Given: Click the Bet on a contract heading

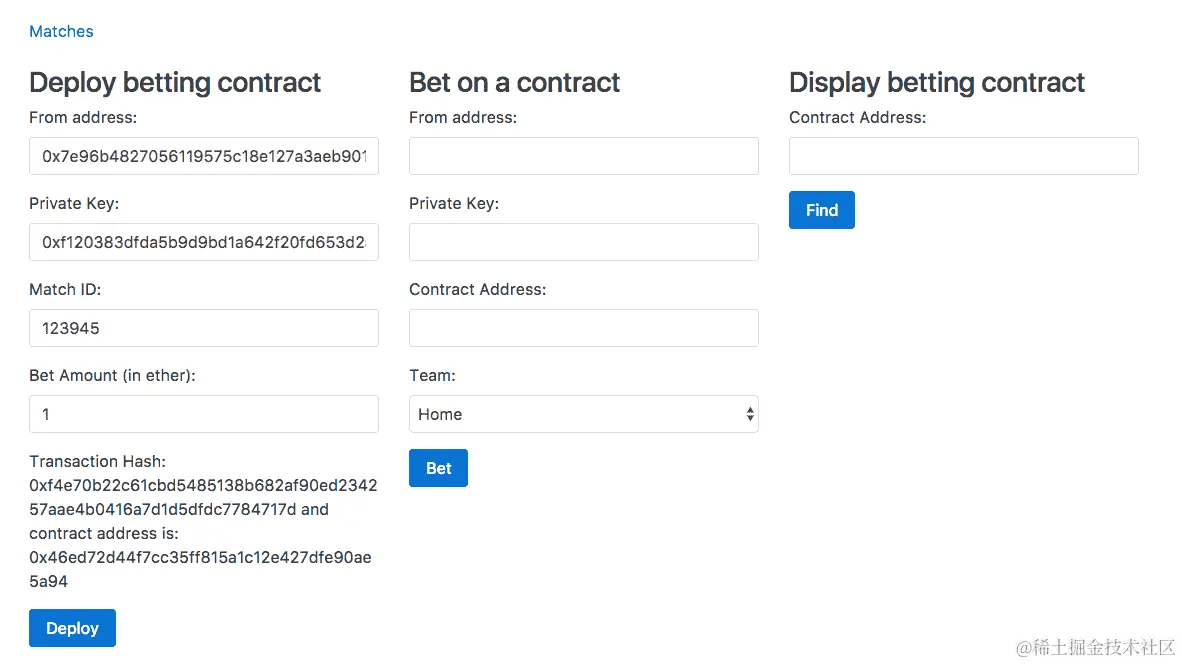Looking at the screenshot, I should [x=514, y=82].
